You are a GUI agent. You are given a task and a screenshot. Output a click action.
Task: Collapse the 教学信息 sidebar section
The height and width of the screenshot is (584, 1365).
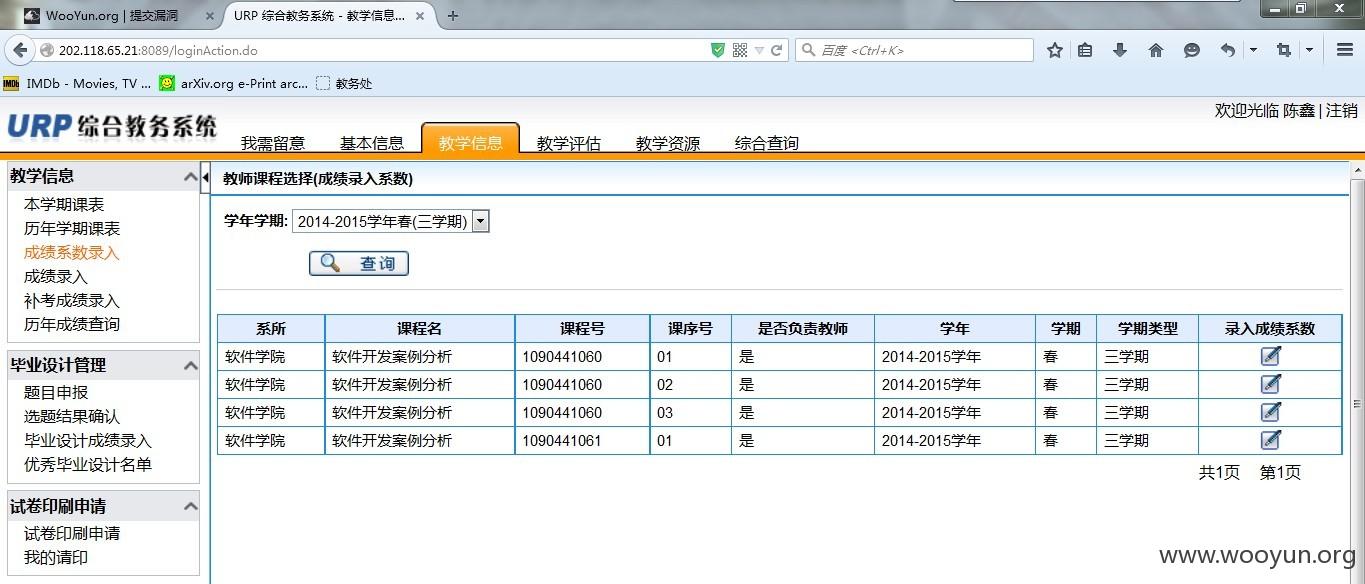click(190, 177)
